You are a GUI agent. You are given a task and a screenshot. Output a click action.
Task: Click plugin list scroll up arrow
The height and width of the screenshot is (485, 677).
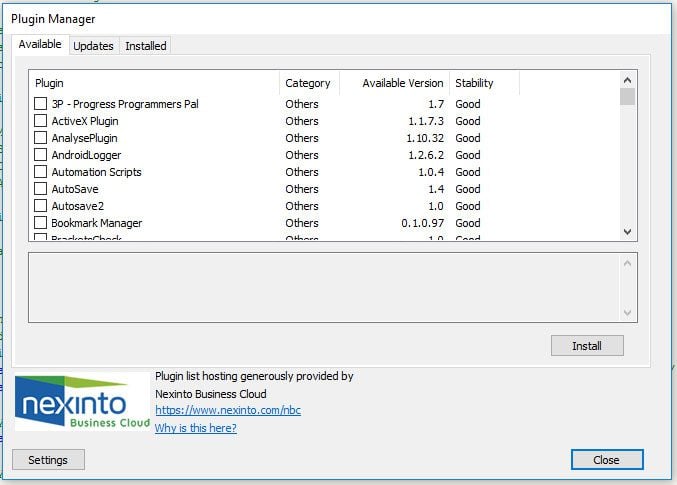click(627, 80)
